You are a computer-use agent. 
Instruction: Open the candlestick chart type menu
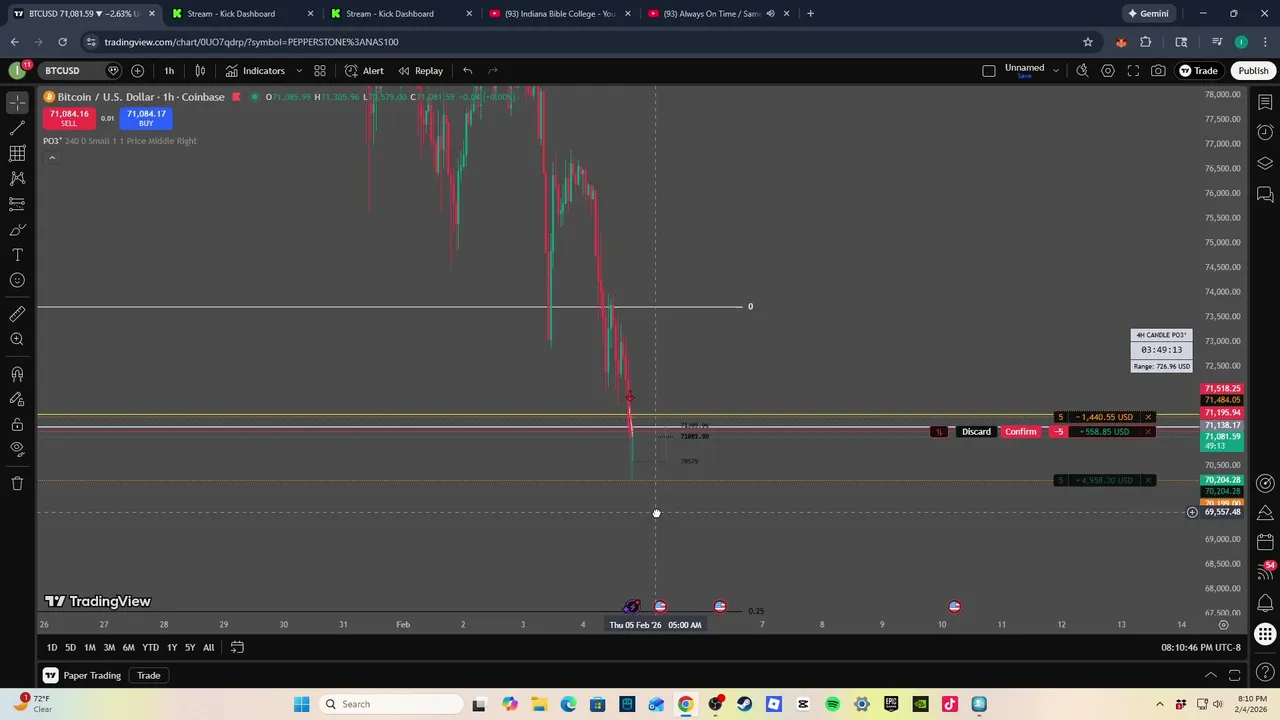[x=200, y=70]
